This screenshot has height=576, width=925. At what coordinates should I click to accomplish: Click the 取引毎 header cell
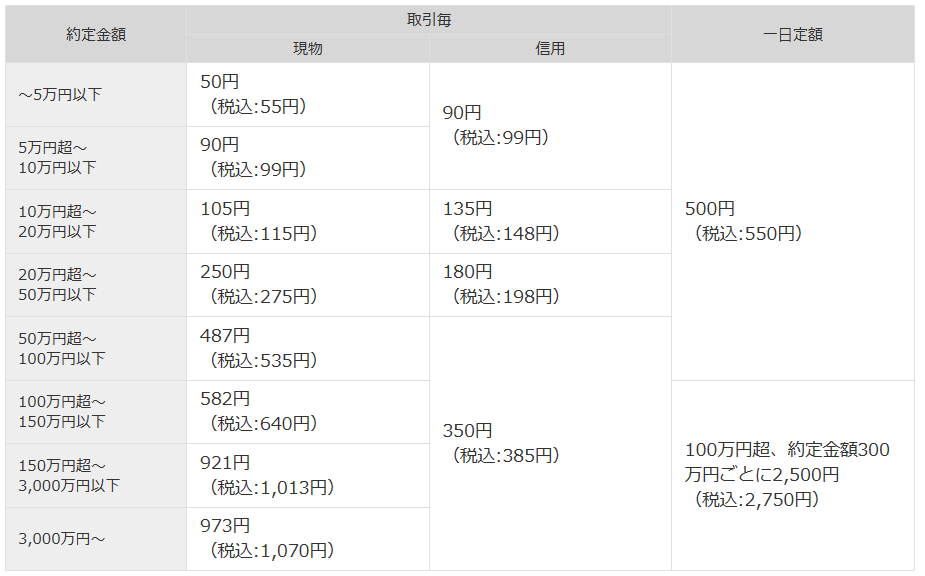pos(428,20)
